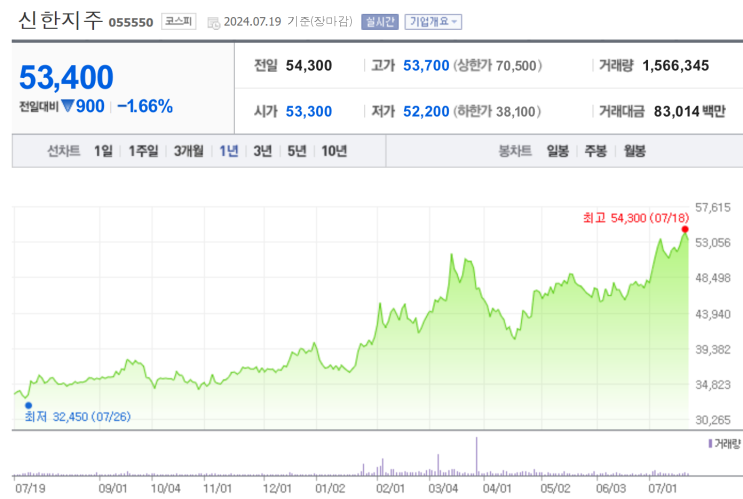Image resolution: width=743 pixels, height=499 pixels.
Task: Click the 최저 32,450 (07/26) label
Action: (78, 417)
